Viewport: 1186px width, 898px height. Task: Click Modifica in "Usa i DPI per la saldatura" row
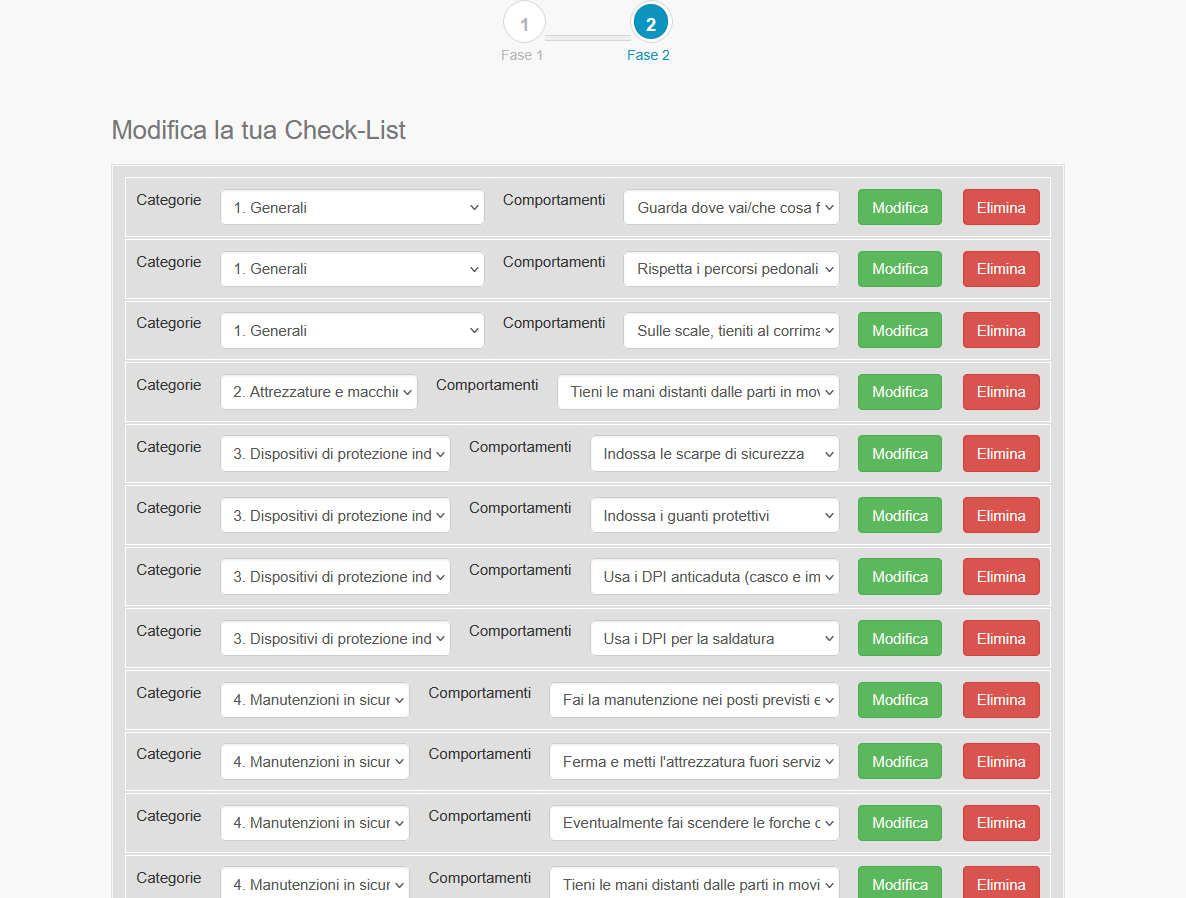coord(899,639)
